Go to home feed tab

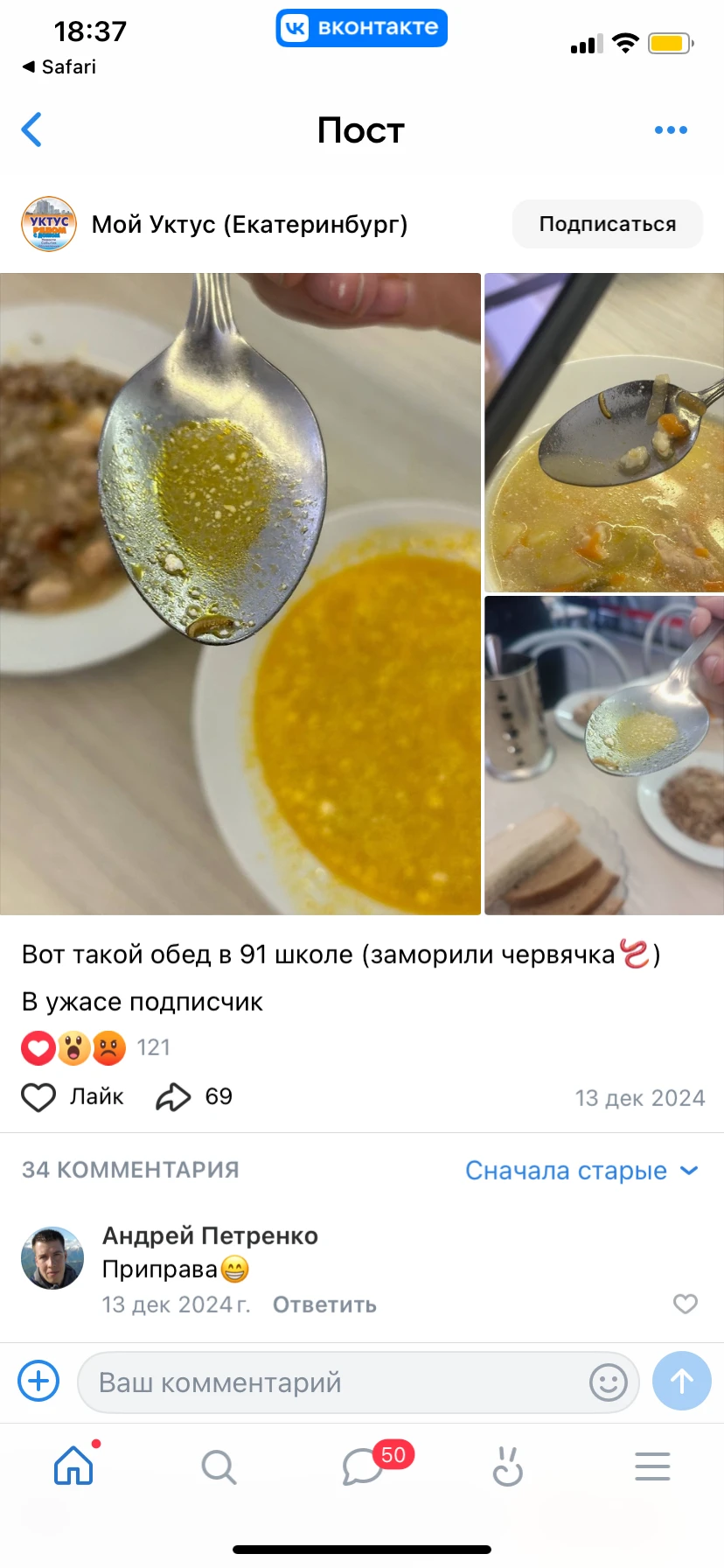(x=73, y=1466)
